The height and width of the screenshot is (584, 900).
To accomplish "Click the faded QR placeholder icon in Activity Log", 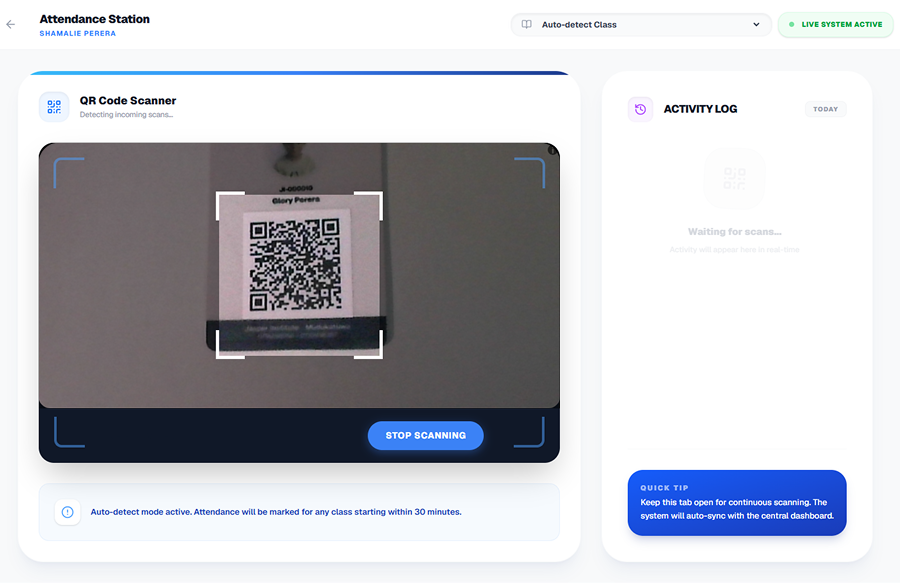I will [734, 179].
